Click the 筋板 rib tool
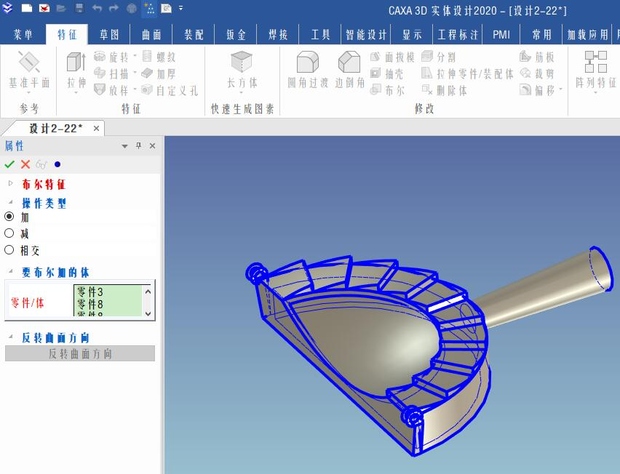This screenshot has width=620, height=474. [x=537, y=57]
